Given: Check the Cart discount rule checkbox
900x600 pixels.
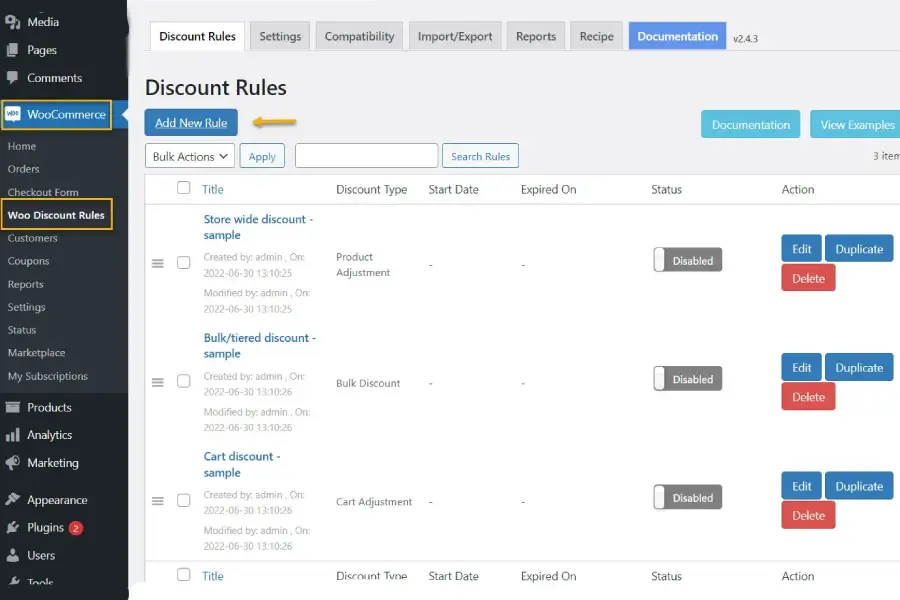Looking at the screenshot, I should point(184,500).
